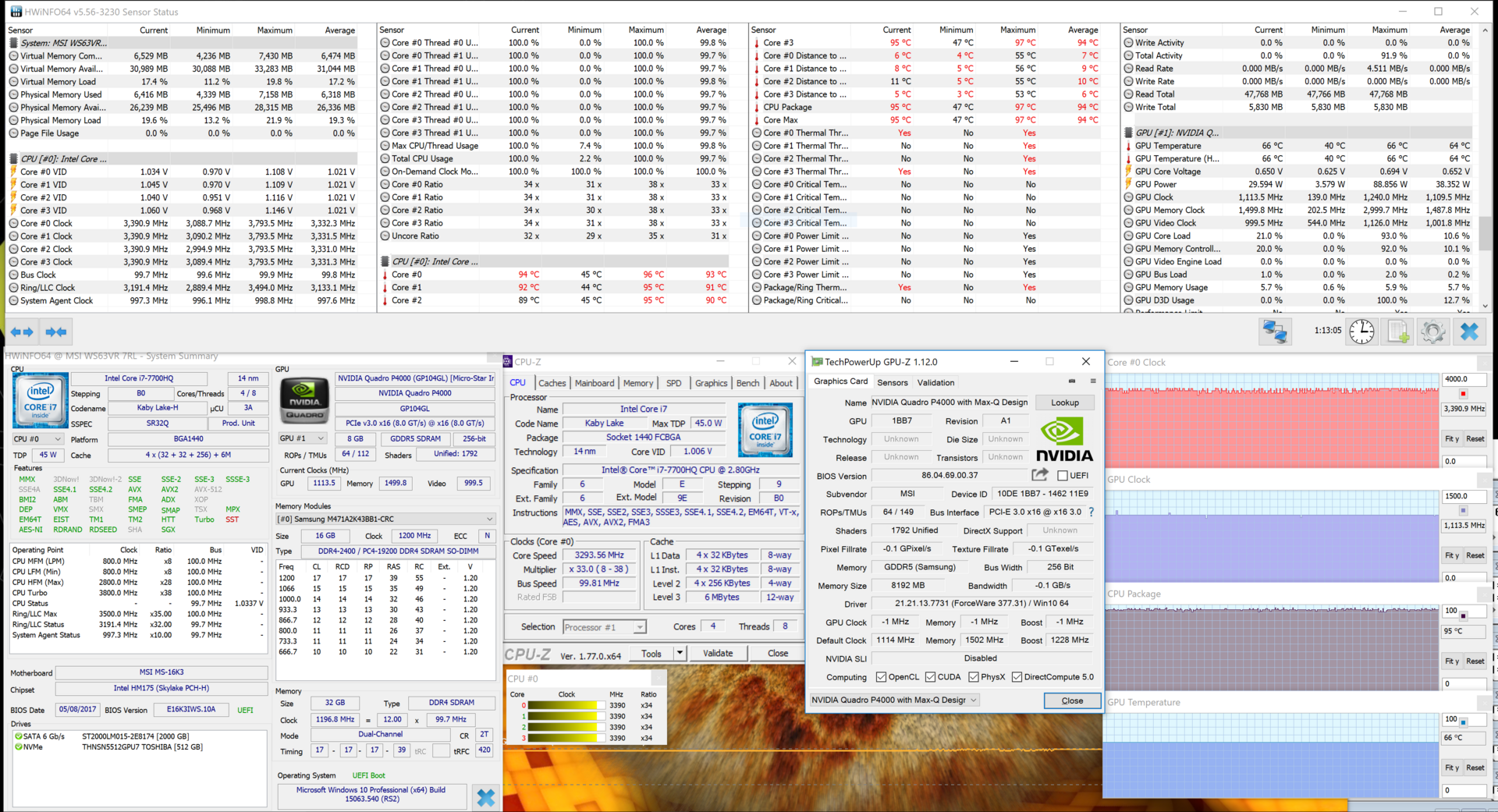Click the Bus Interface question mark in GPU-Z
Image resolution: width=1498 pixels, height=812 pixels.
pyautogui.click(x=1091, y=512)
